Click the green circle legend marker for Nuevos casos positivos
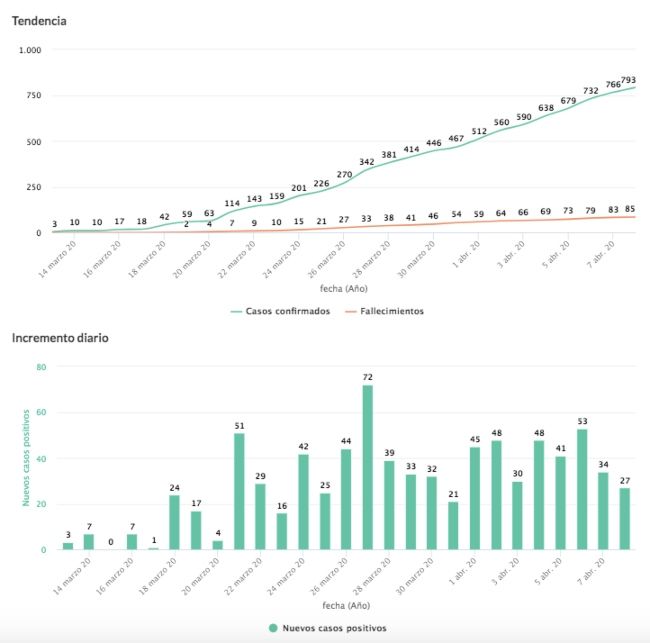This screenshot has width=650, height=643. (273, 627)
